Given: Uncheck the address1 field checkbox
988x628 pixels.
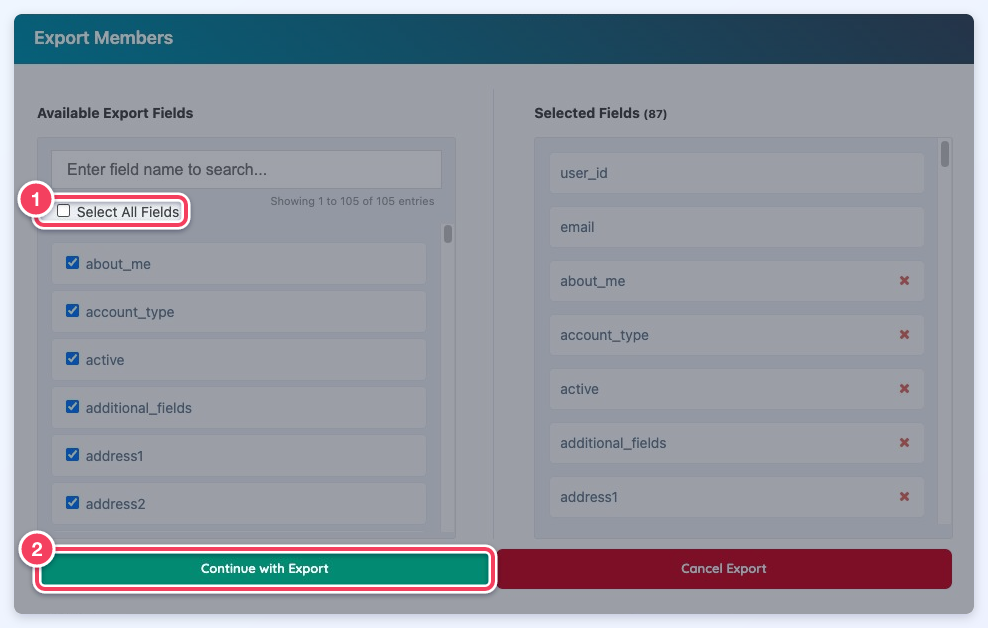Looking at the screenshot, I should tap(72, 454).
